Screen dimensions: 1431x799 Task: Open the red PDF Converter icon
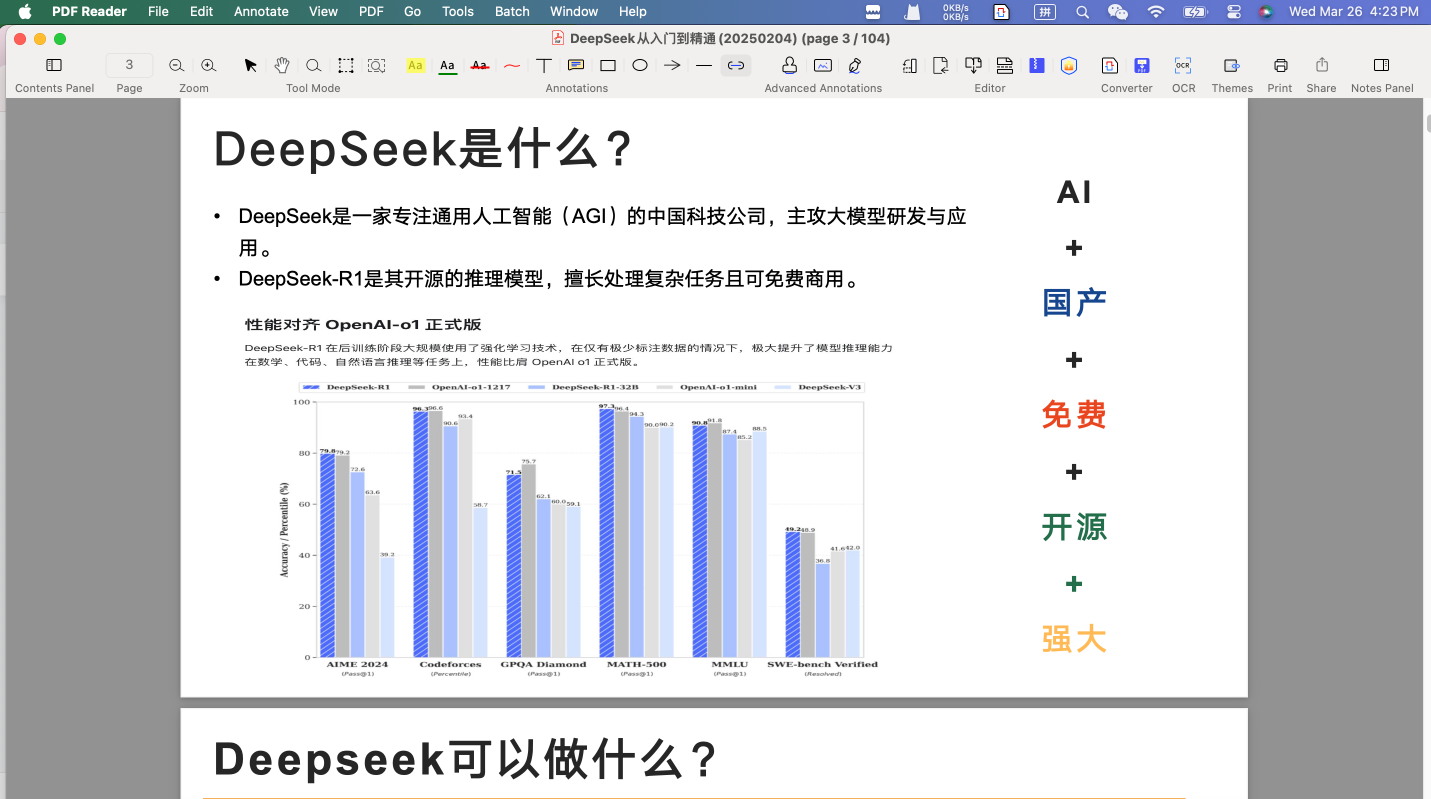(x=1110, y=65)
